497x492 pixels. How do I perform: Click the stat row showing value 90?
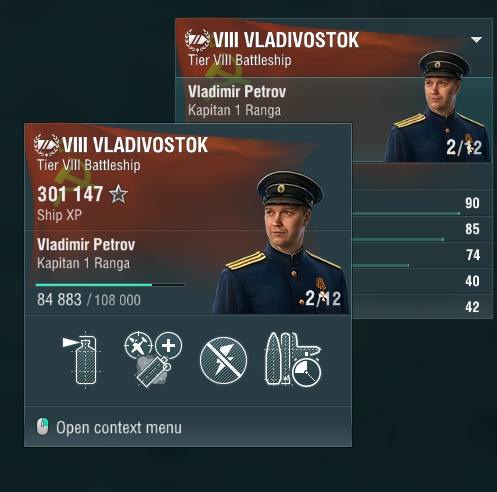click(422, 203)
